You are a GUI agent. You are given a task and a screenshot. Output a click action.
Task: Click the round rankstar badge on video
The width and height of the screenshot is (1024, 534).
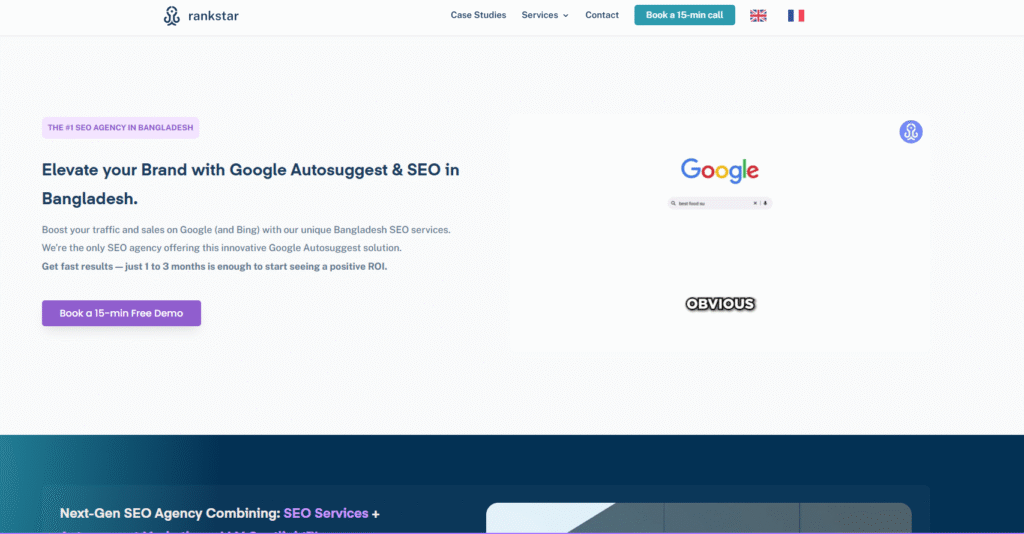click(x=911, y=132)
